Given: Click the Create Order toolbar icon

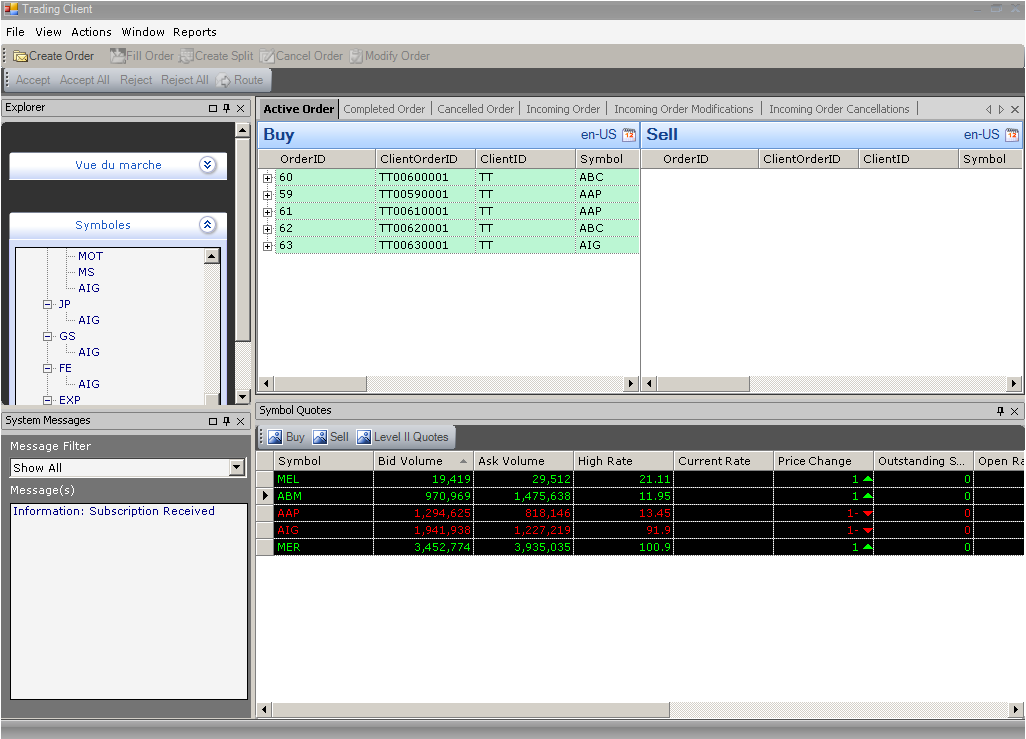Looking at the screenshot, I should tap(21, 57).
